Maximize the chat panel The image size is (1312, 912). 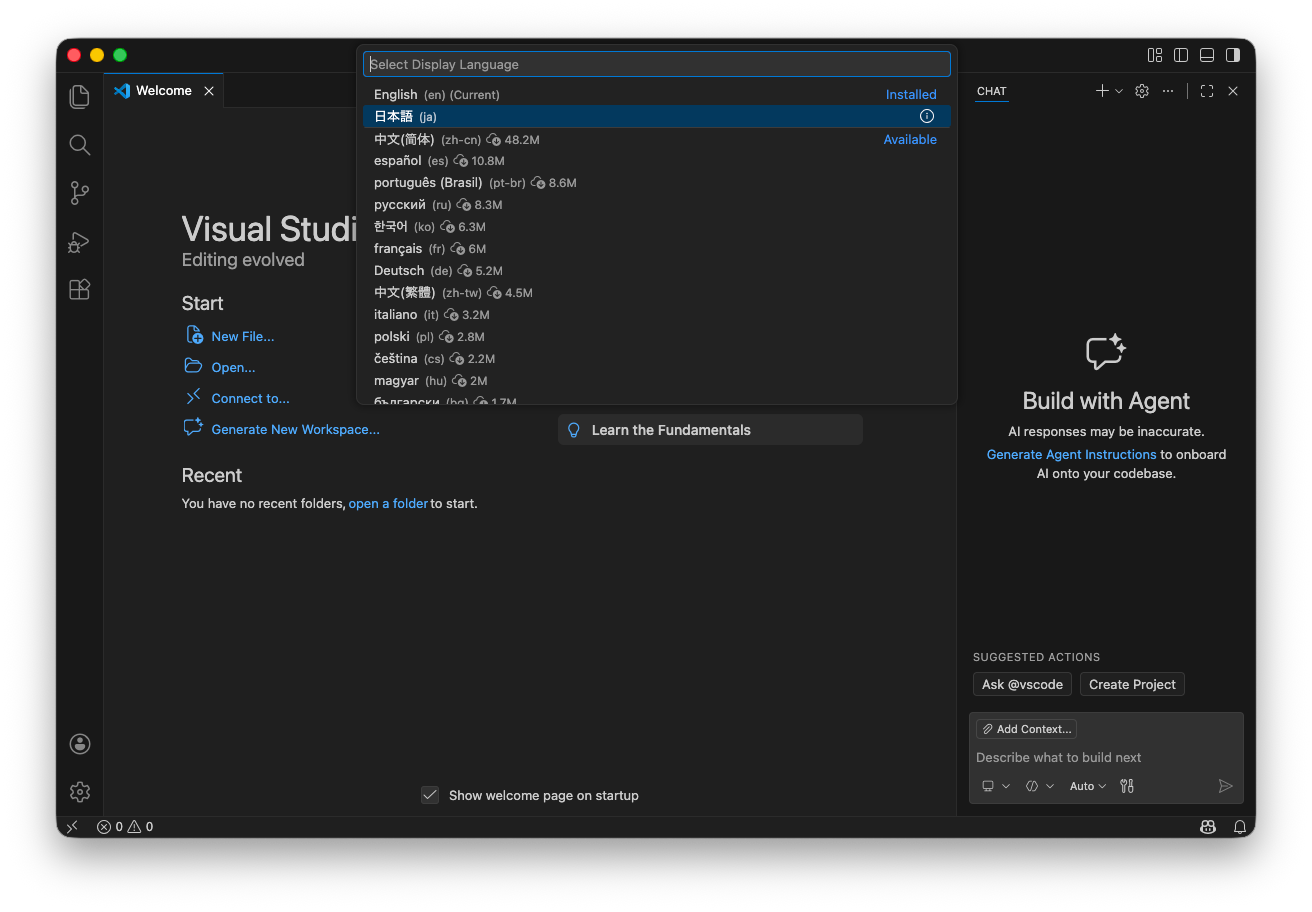pos(1207,91)
